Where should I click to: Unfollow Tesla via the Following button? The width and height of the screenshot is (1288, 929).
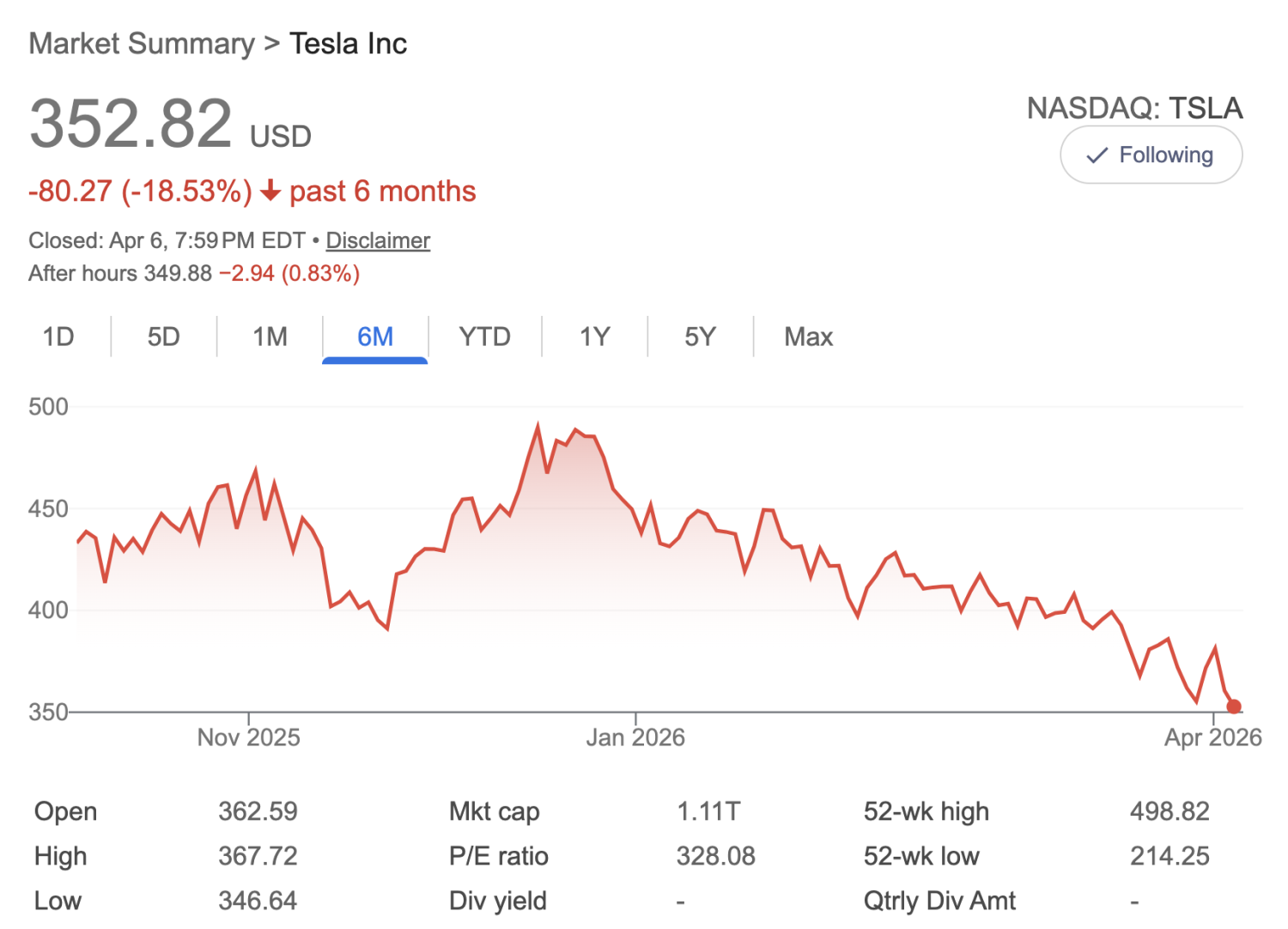(1151, 155)
